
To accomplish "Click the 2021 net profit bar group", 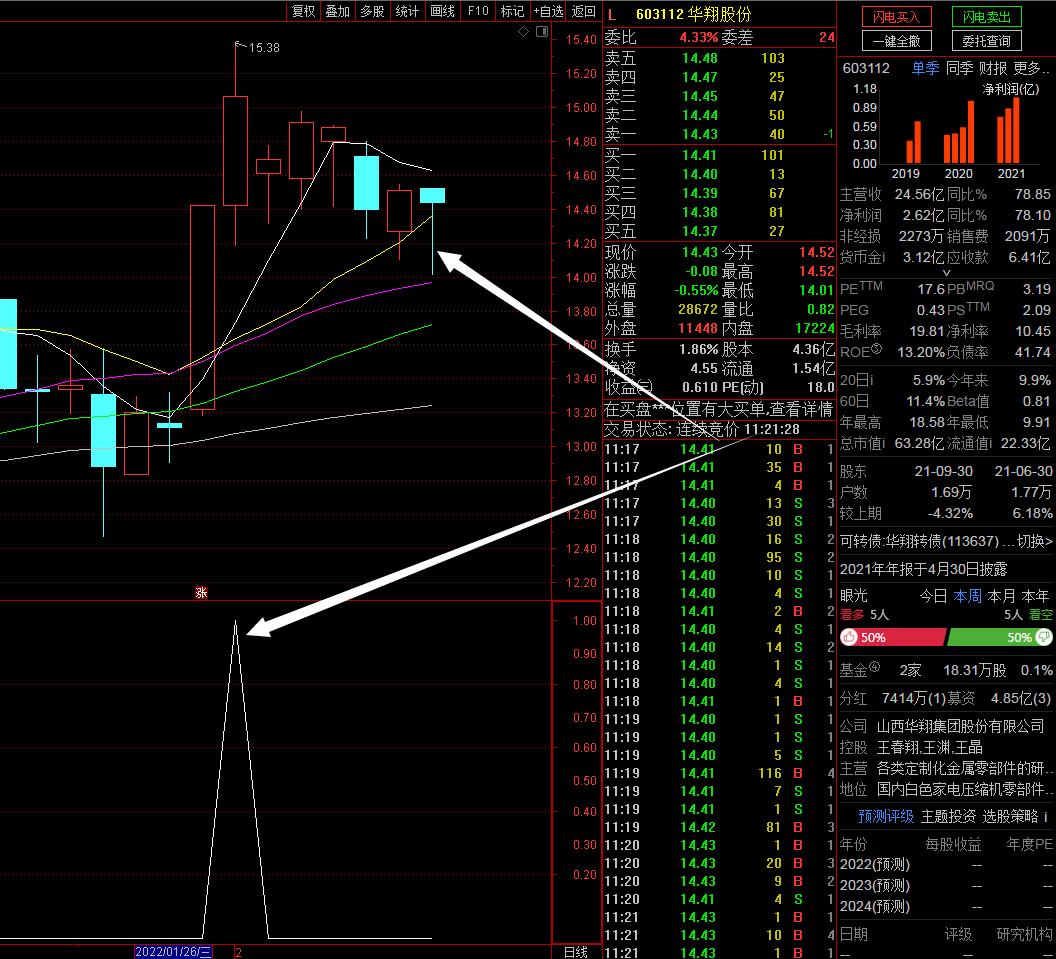I will [x=1008, y=130].
